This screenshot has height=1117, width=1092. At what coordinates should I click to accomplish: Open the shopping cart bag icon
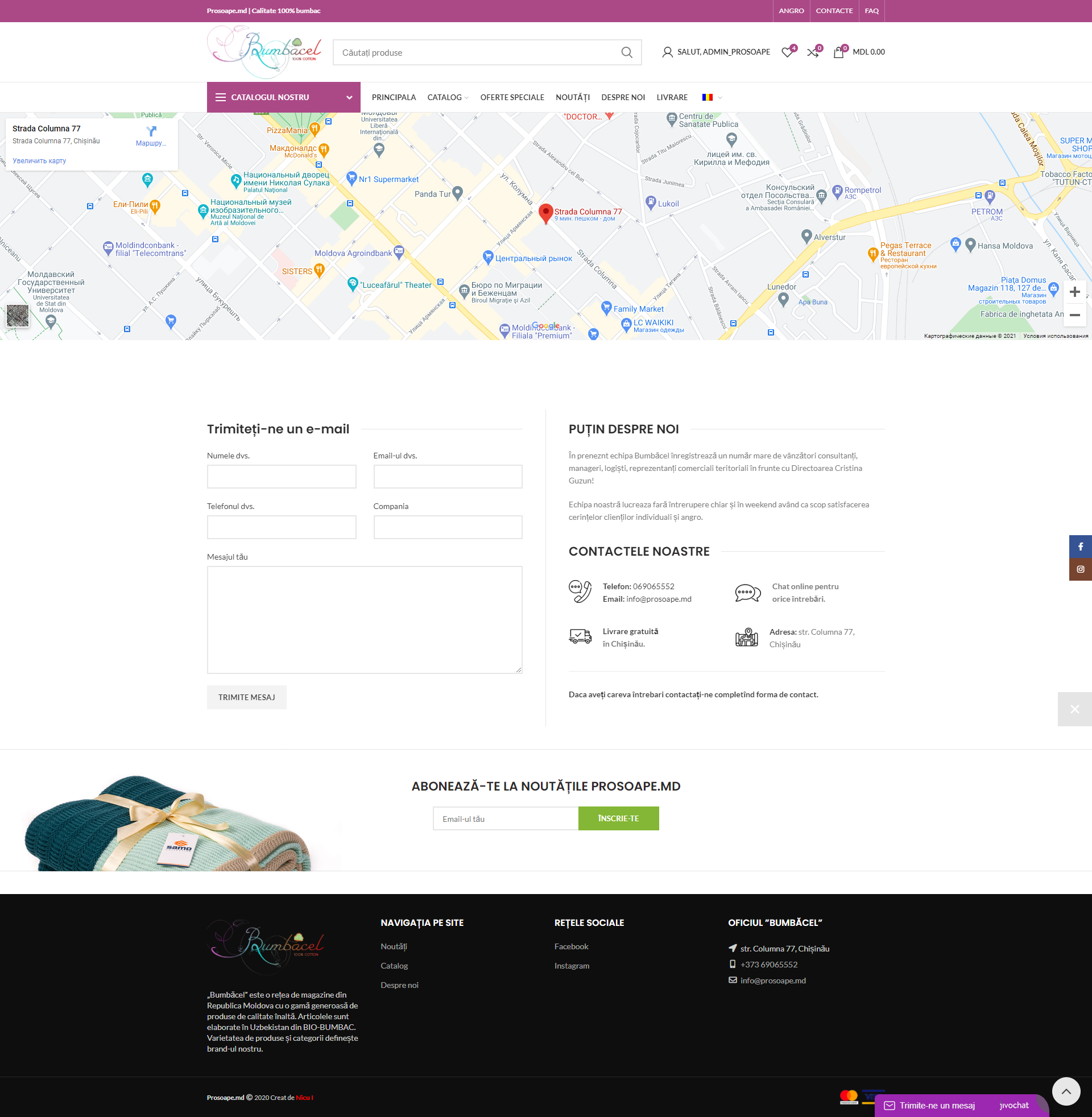pos(838,53)
